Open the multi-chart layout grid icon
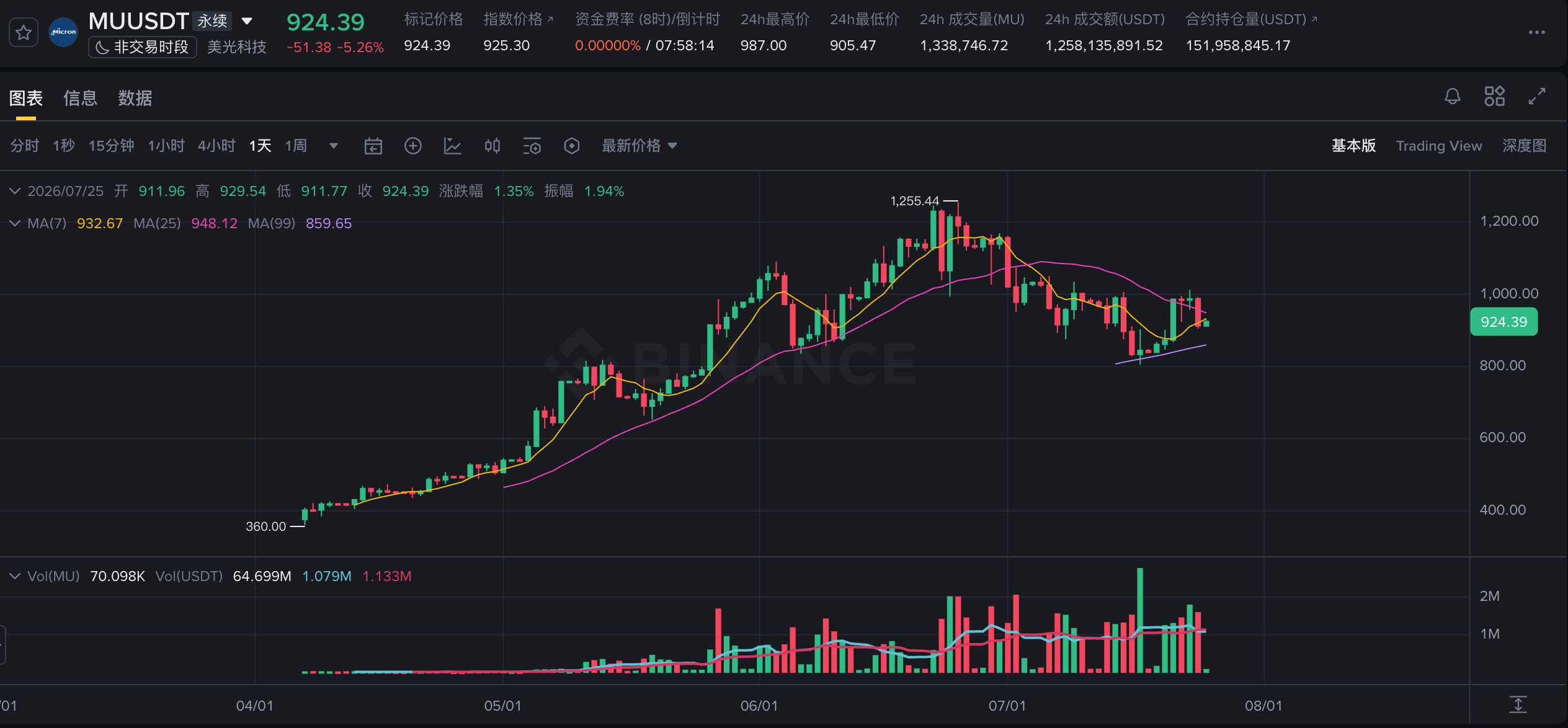1568x728 pixels. coord(1494,96)
